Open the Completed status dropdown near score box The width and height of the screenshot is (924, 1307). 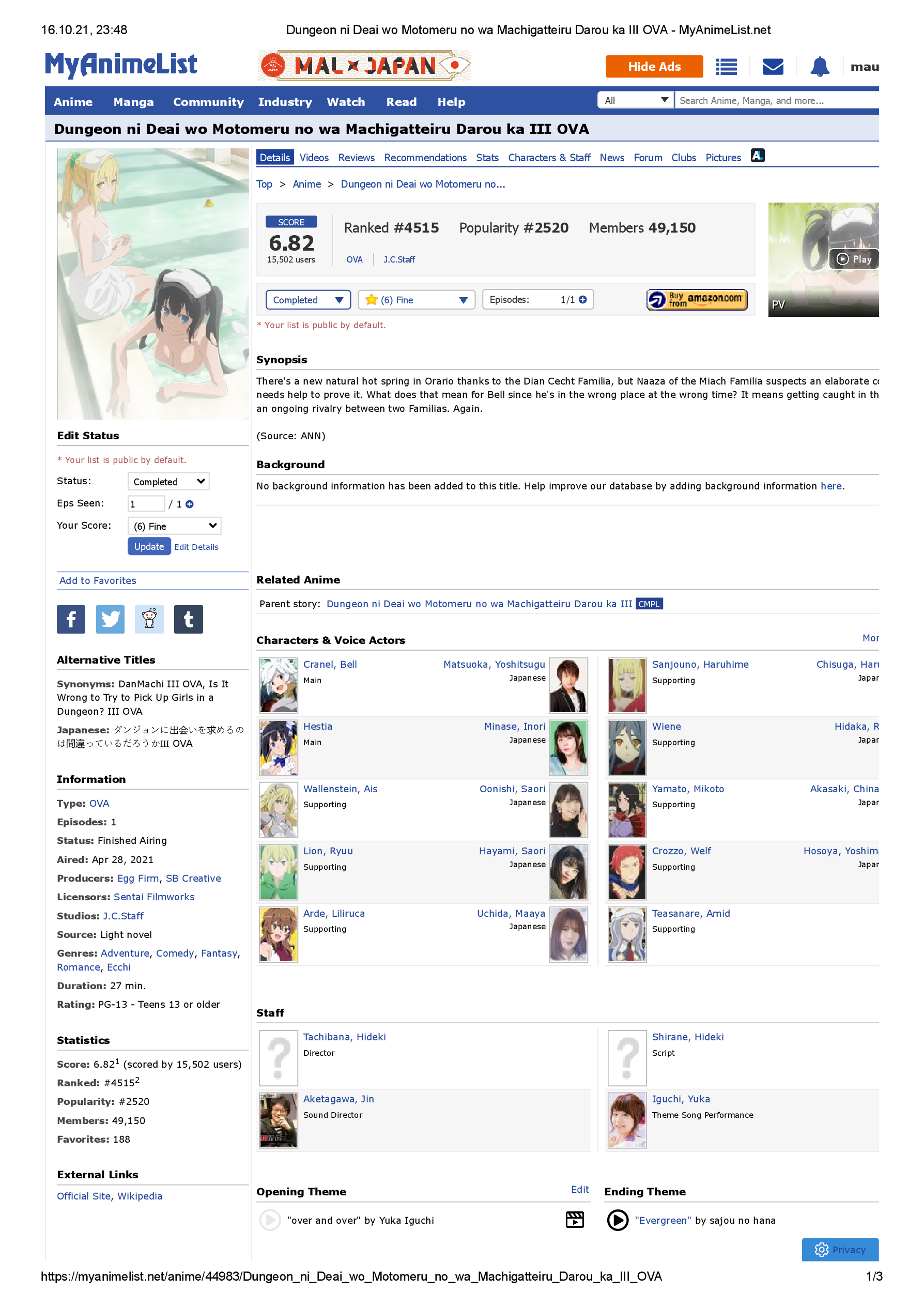click(x=308, y=300)
